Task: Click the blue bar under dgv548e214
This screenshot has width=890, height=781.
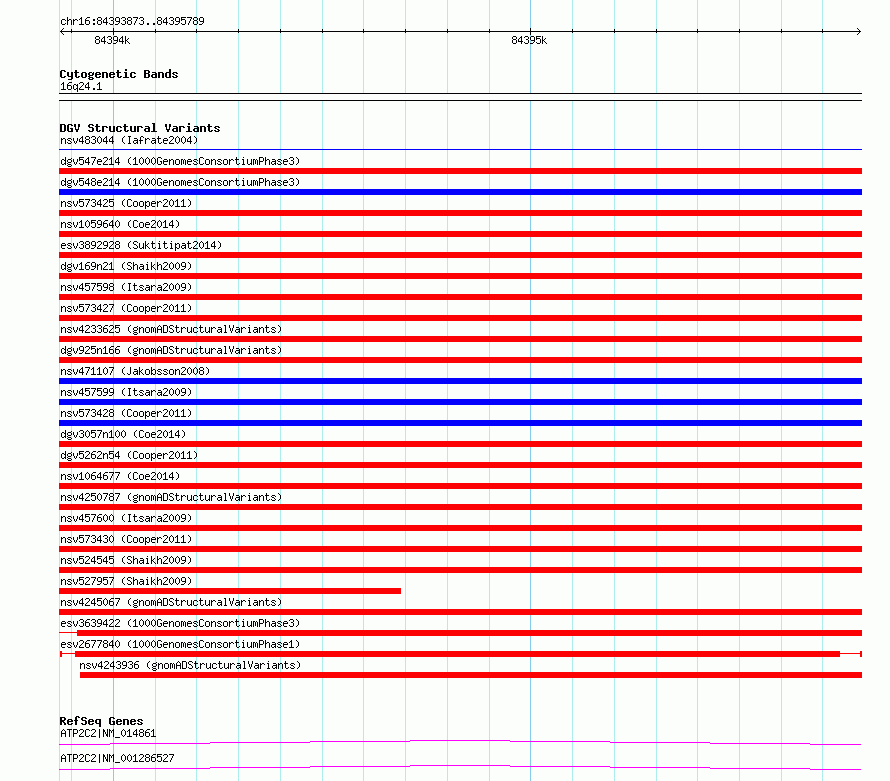Action: point(460,192)
